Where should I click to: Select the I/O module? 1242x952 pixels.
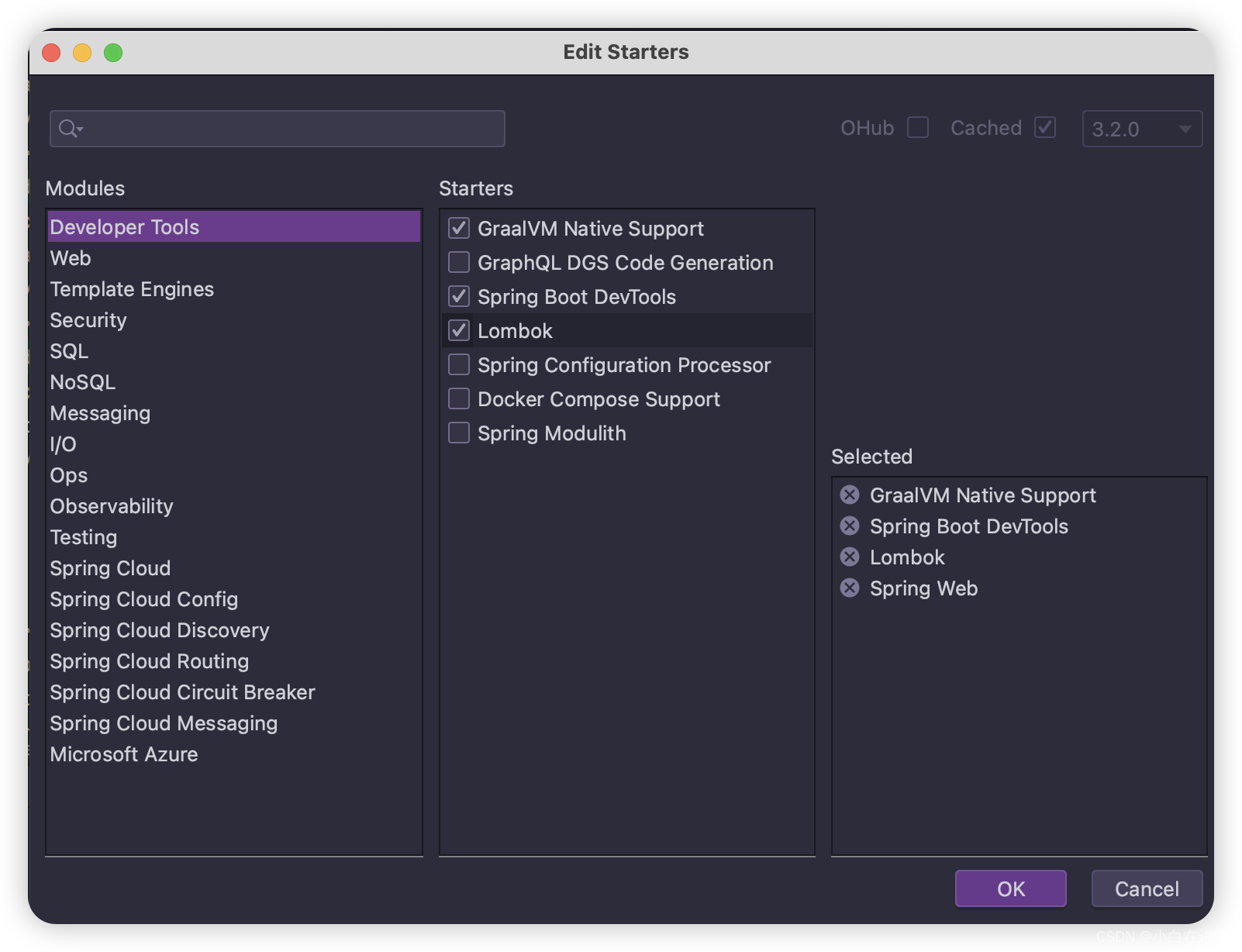233,444
